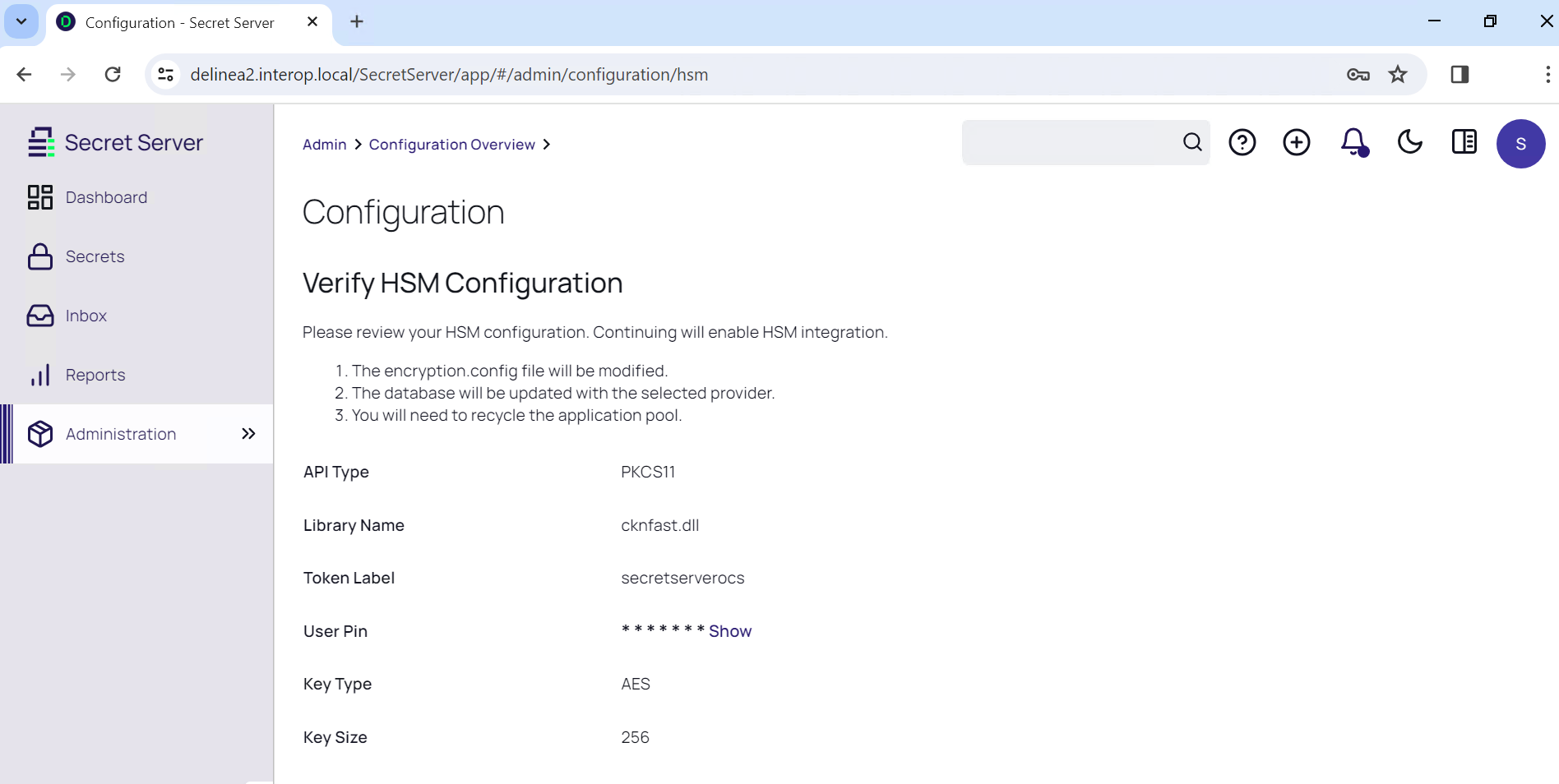Click the Token Label field label
Screen dimensions: 1559x784
[x=349, y=578]
